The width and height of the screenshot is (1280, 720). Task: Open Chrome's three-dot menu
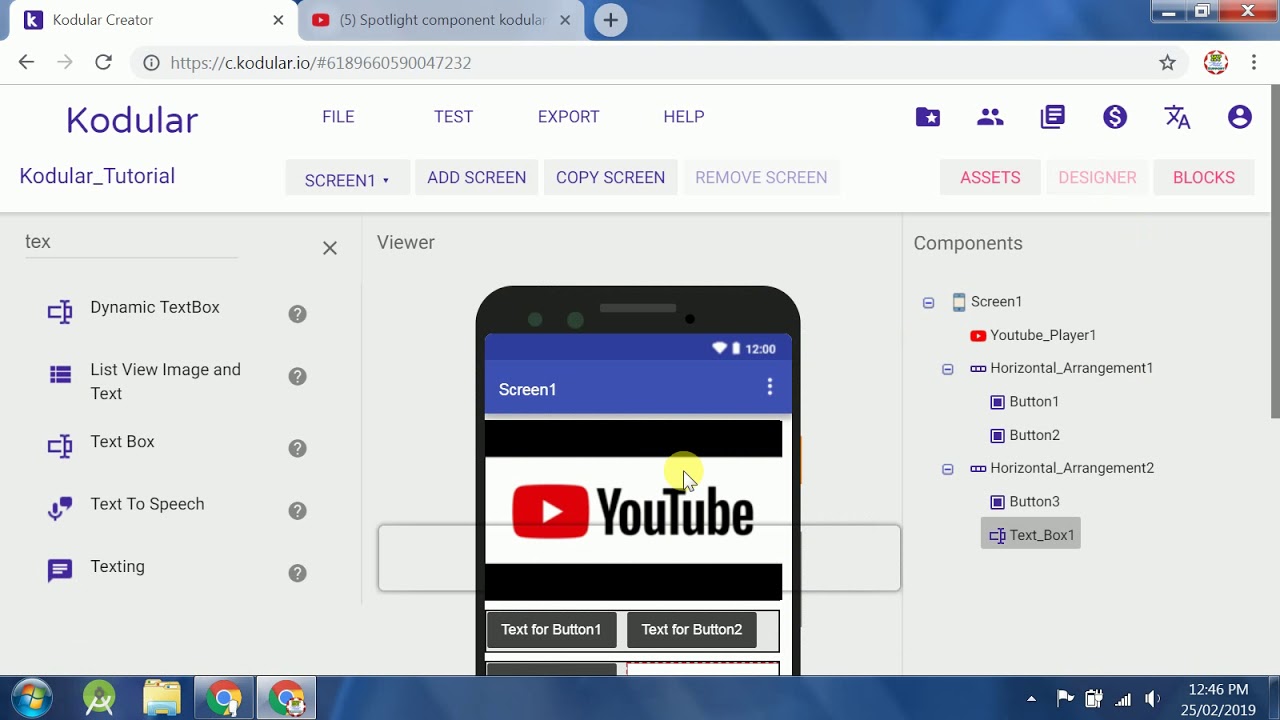pos(1254,63)
